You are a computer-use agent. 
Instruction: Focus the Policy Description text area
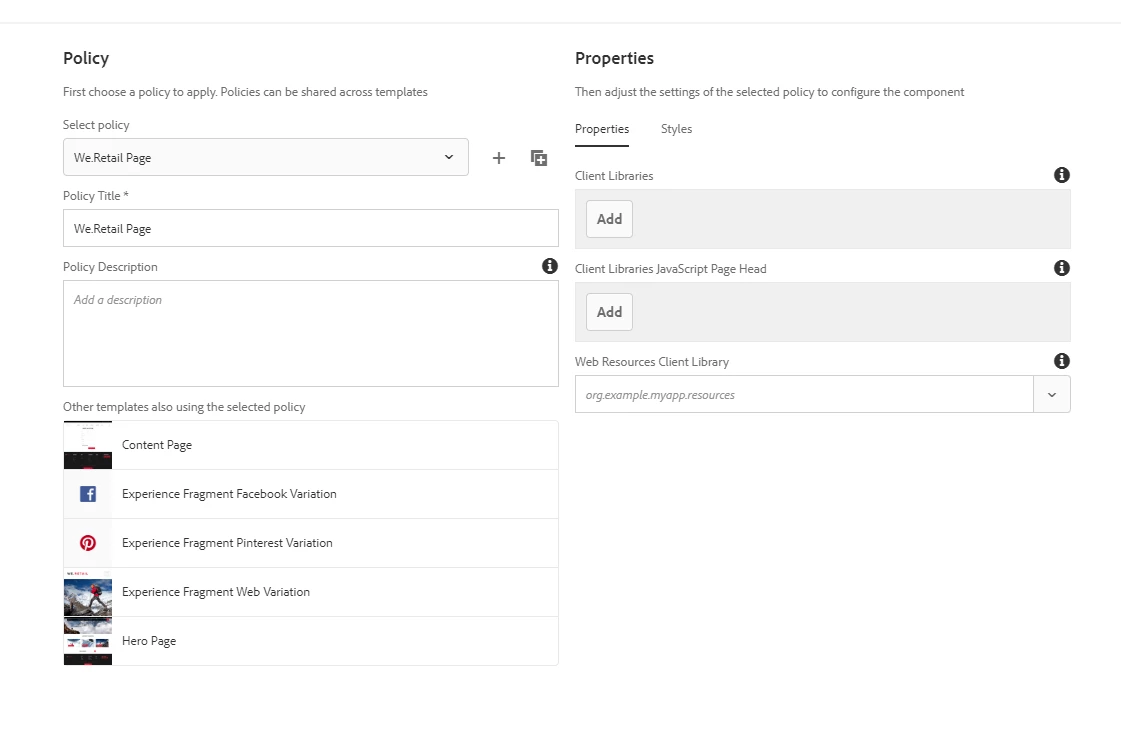click(310, 333)
